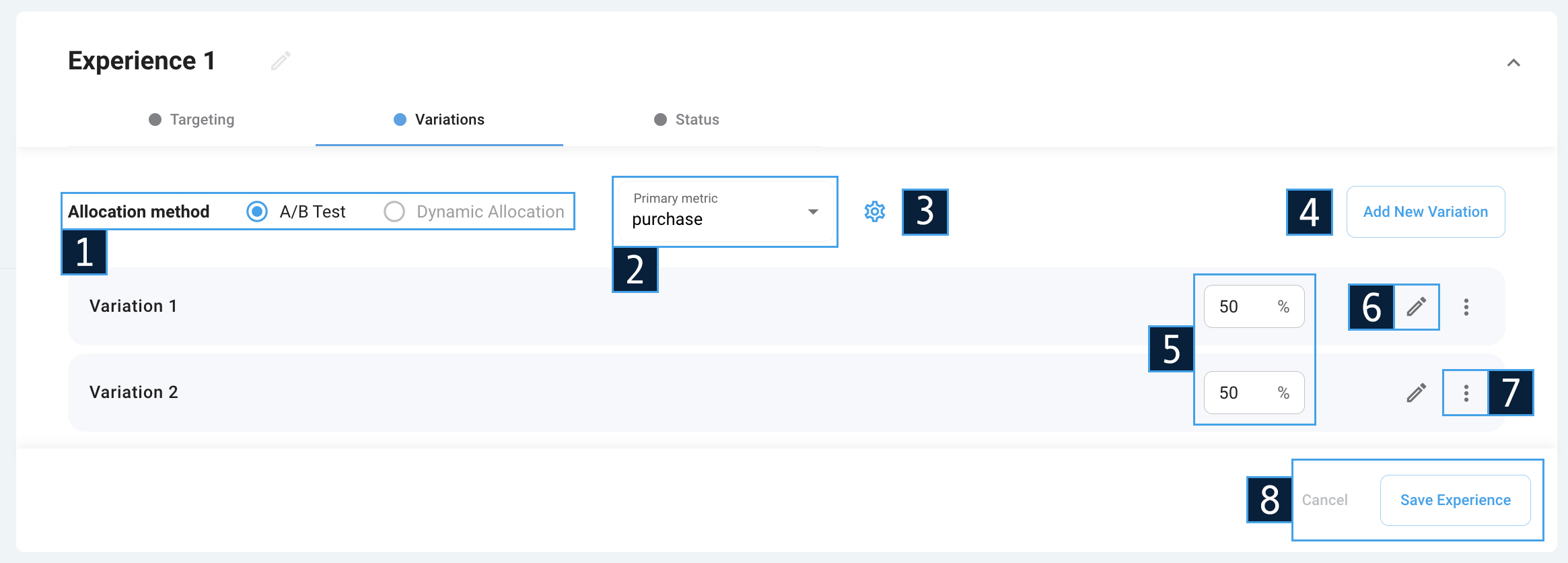Click Variation 2 percentage input field
Image resolution: width=1568 pixels, height=563 pixels.
click(x=1254, y=393)
